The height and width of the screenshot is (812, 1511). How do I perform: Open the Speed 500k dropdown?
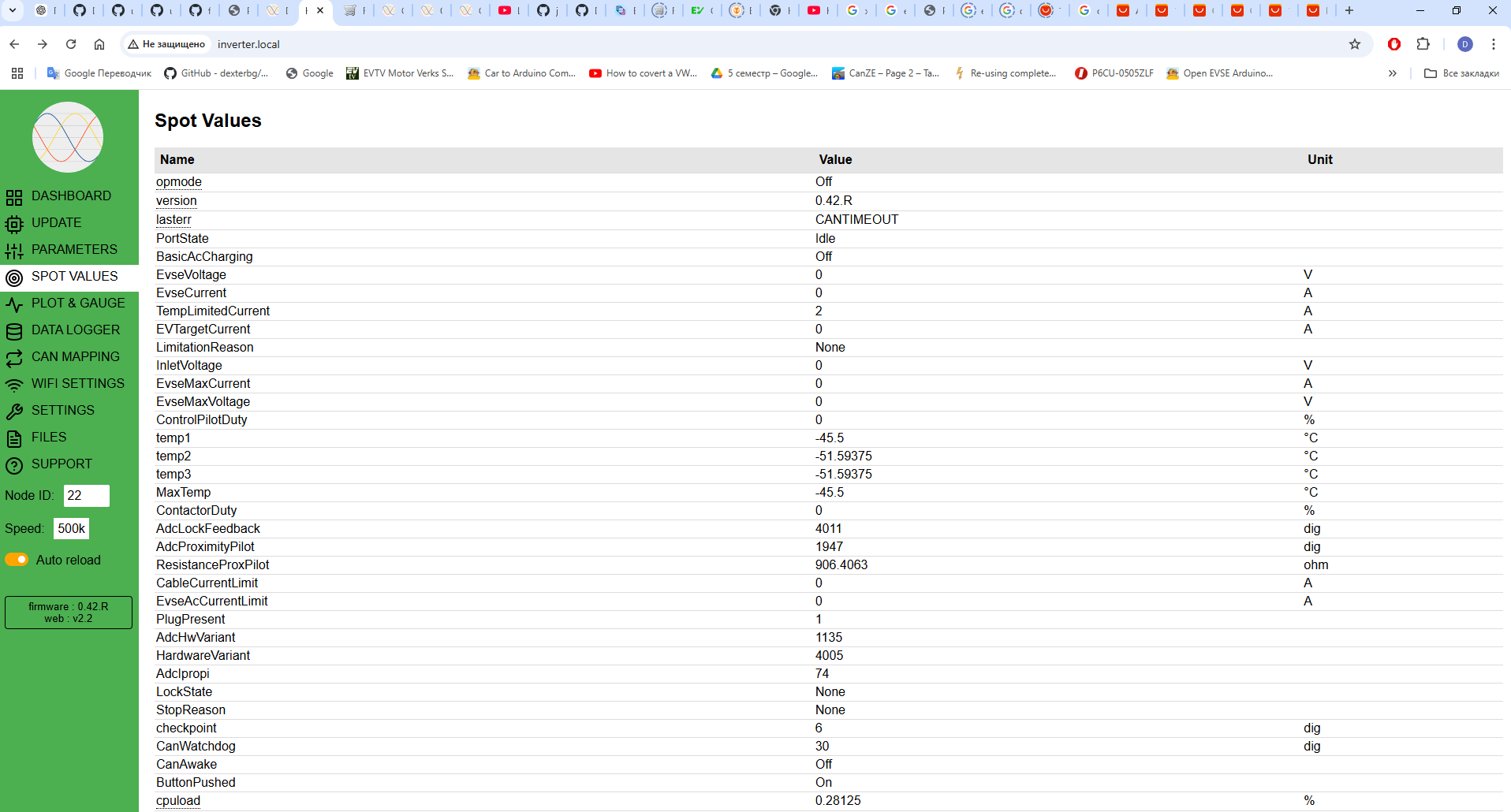[71, 529]
